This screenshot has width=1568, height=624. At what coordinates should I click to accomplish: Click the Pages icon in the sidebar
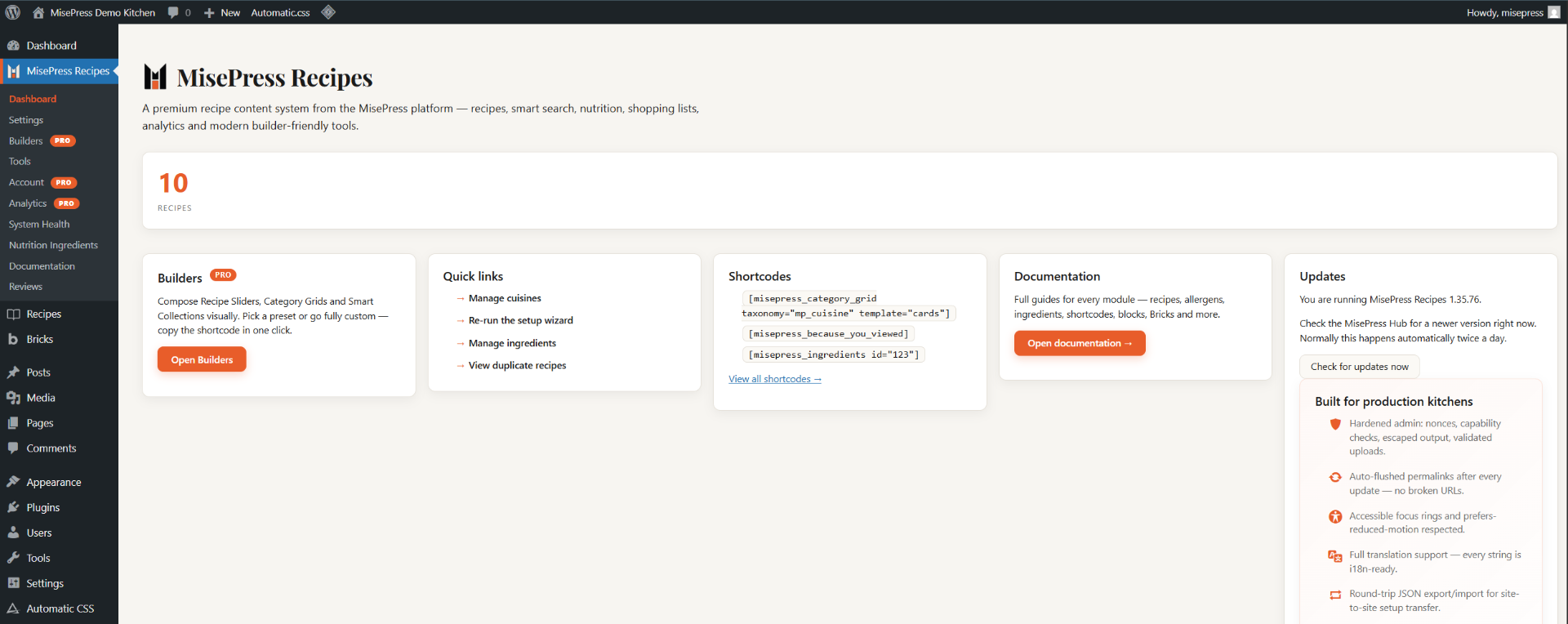click(13, 423)
